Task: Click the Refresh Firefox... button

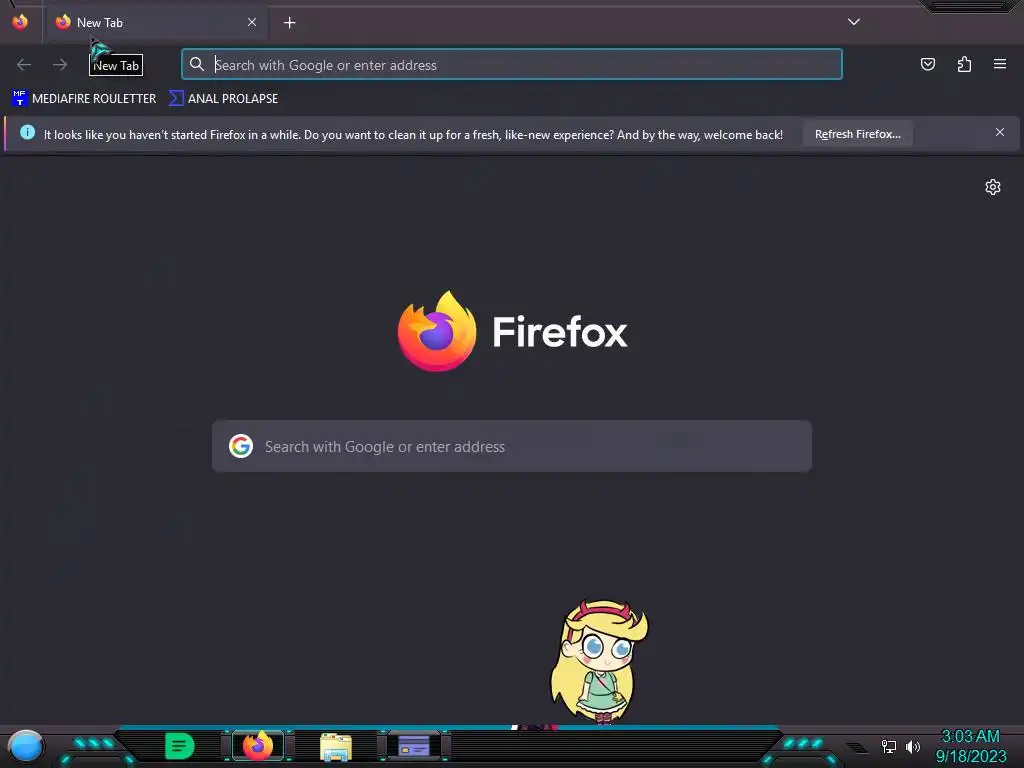Action: point(857,134)
